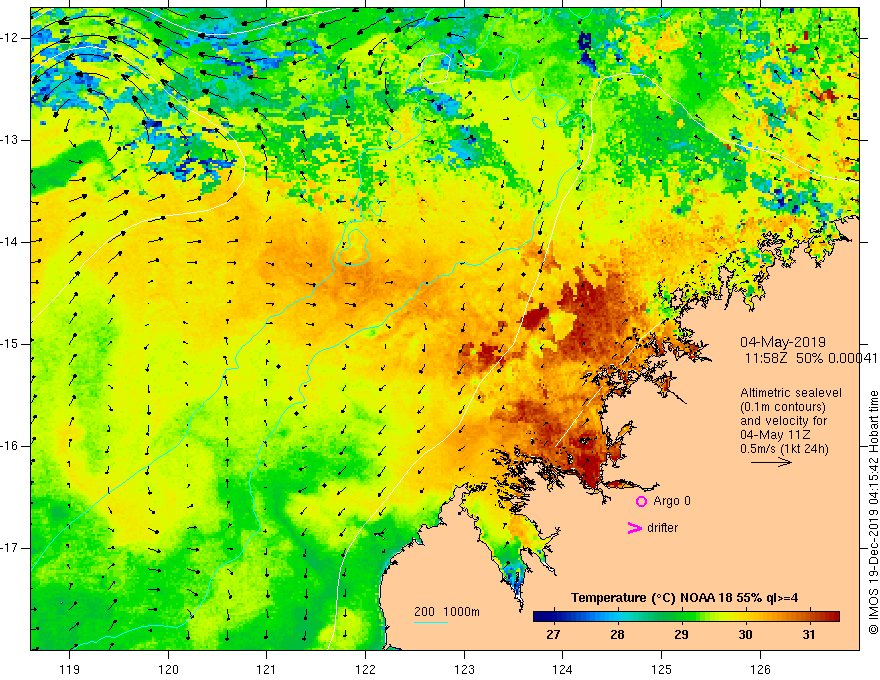Click the 'drifter' legend label
The width and height of the screenshot is (880, 680).
point(662,528)
